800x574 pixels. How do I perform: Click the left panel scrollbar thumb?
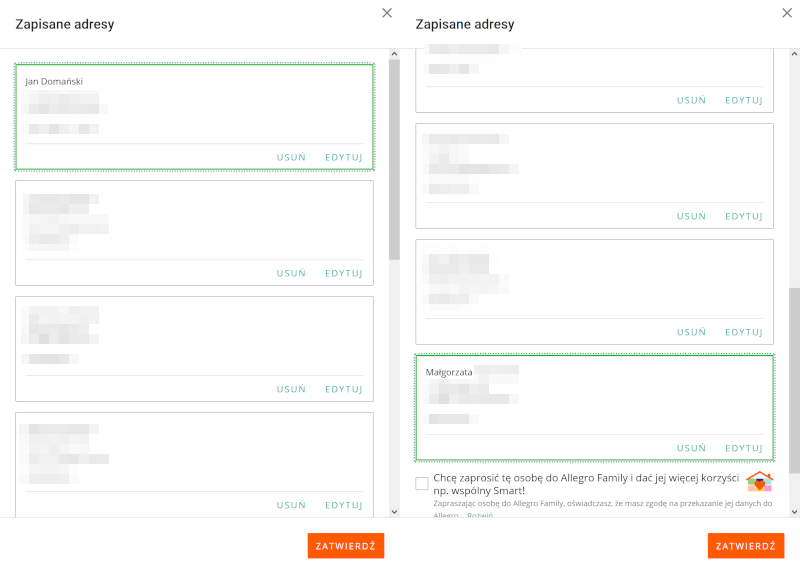[394, 150]
